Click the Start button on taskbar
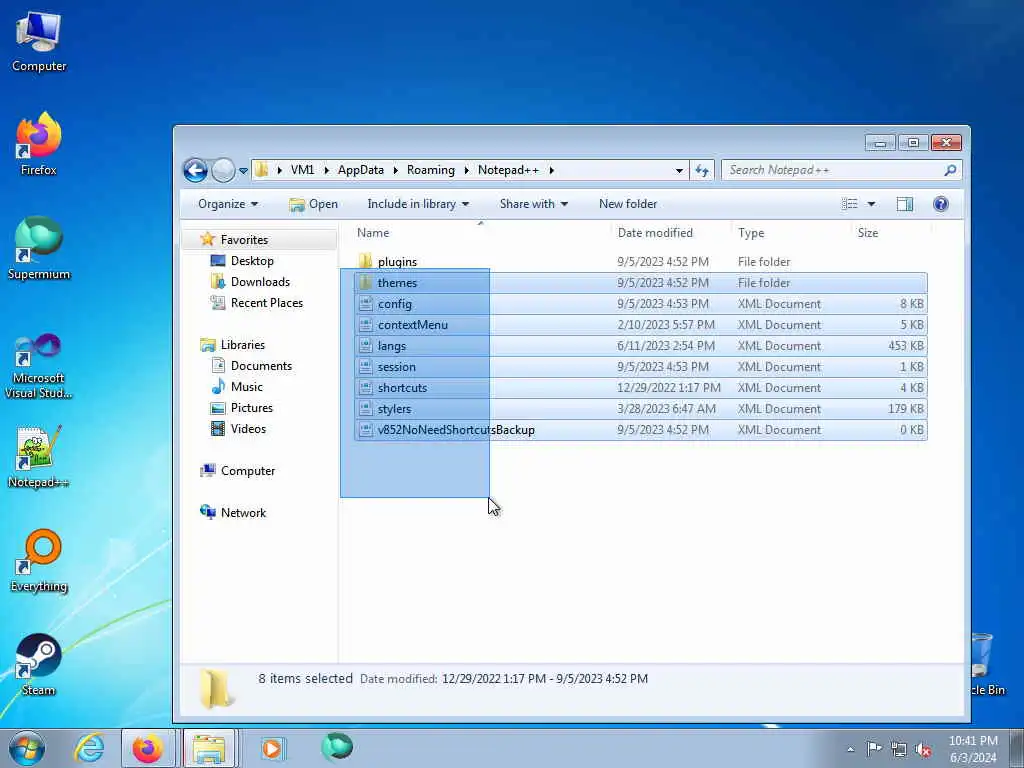1024x768 pixels. [27, 748]
